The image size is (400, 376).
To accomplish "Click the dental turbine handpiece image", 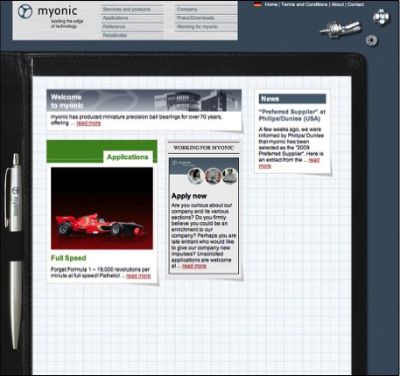I will (340, 29).
